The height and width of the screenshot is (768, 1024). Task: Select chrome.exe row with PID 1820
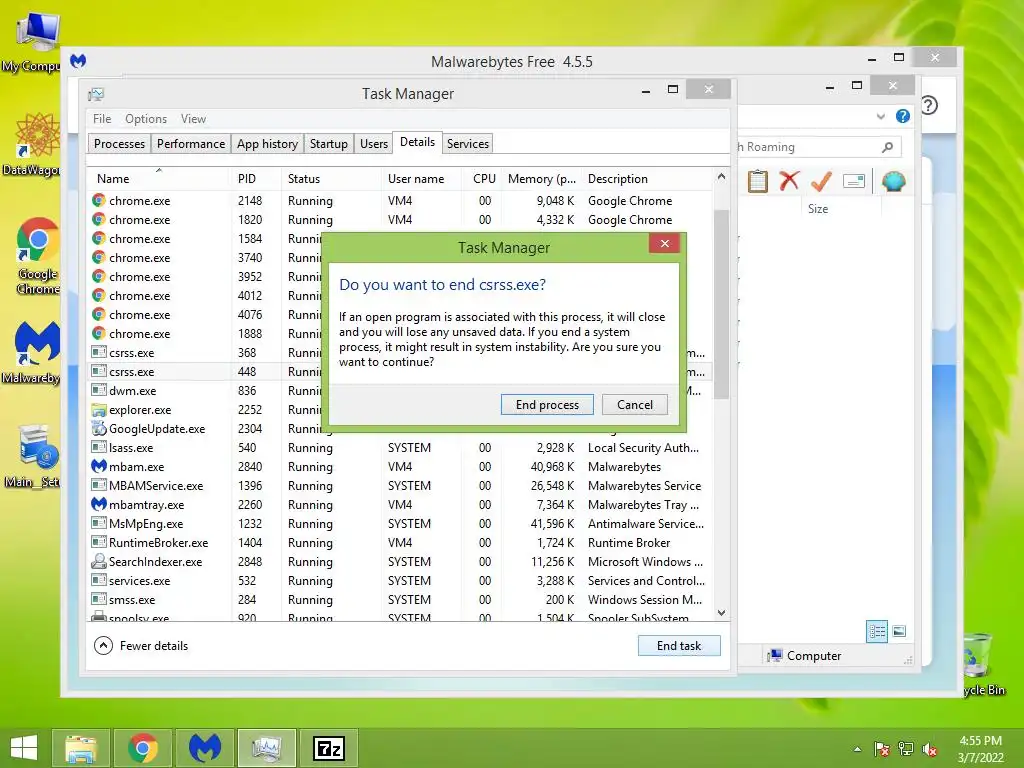[400, 219]
